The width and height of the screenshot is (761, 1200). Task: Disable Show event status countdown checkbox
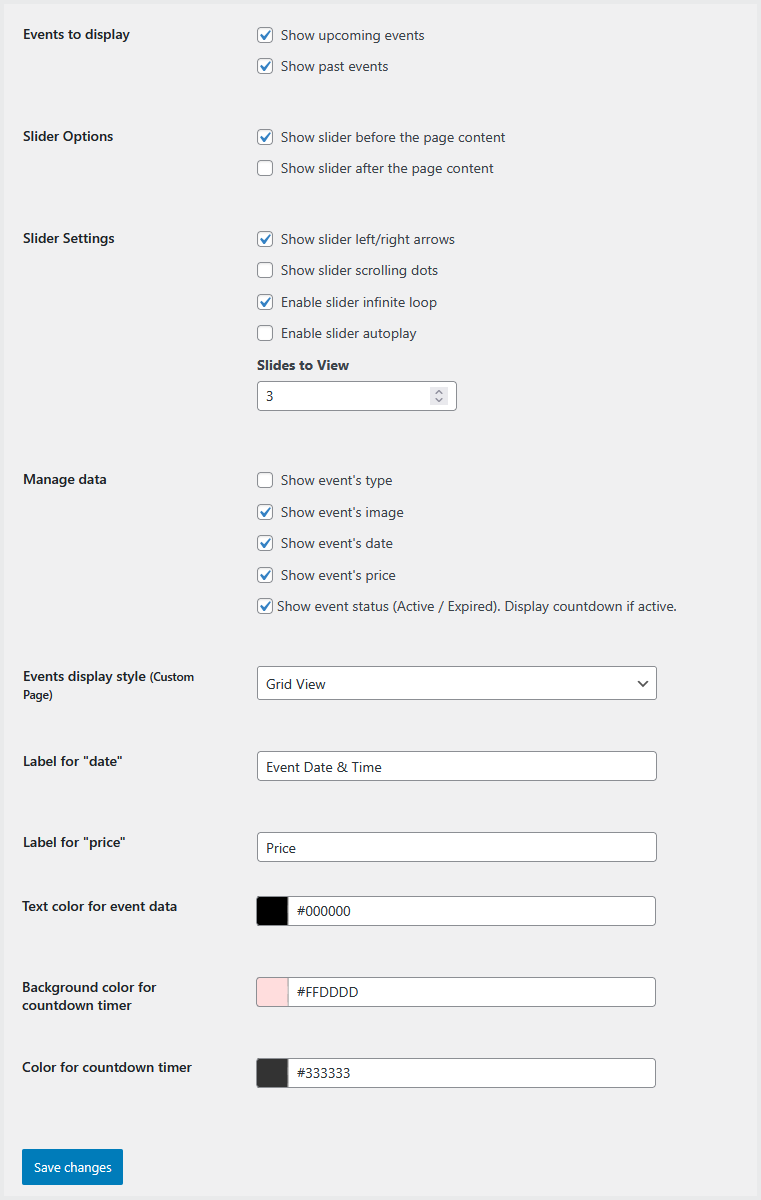pos(265,607)
